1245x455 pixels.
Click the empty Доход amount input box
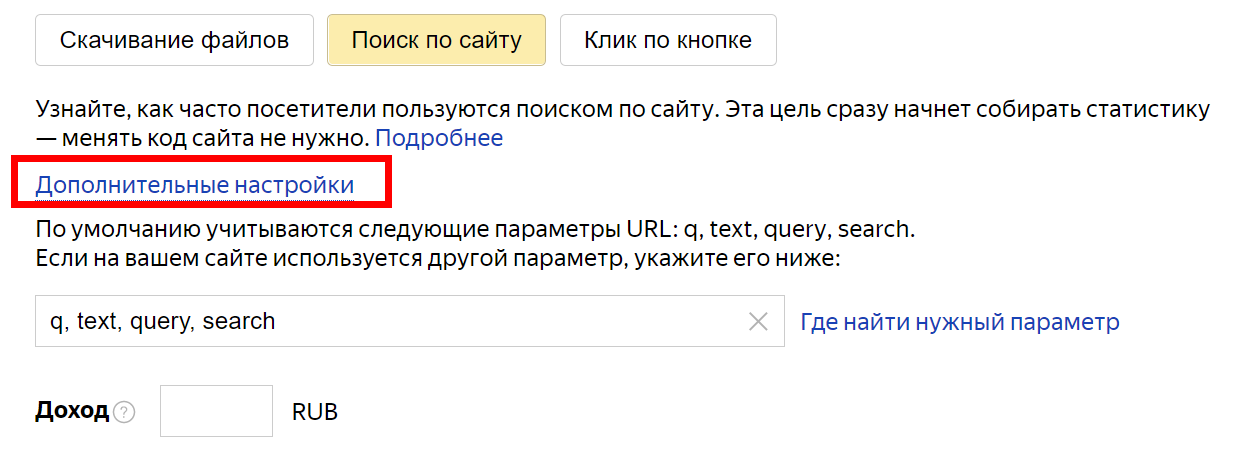(216, 411)
